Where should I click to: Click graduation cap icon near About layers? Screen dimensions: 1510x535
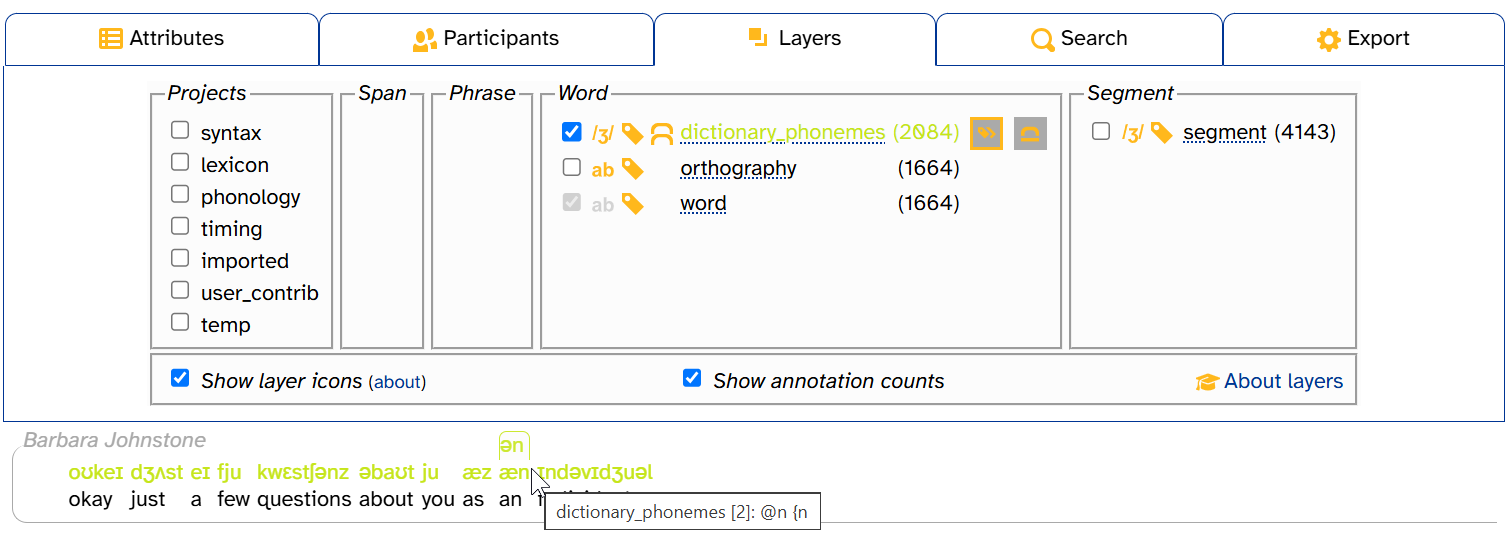point(1207,382)
